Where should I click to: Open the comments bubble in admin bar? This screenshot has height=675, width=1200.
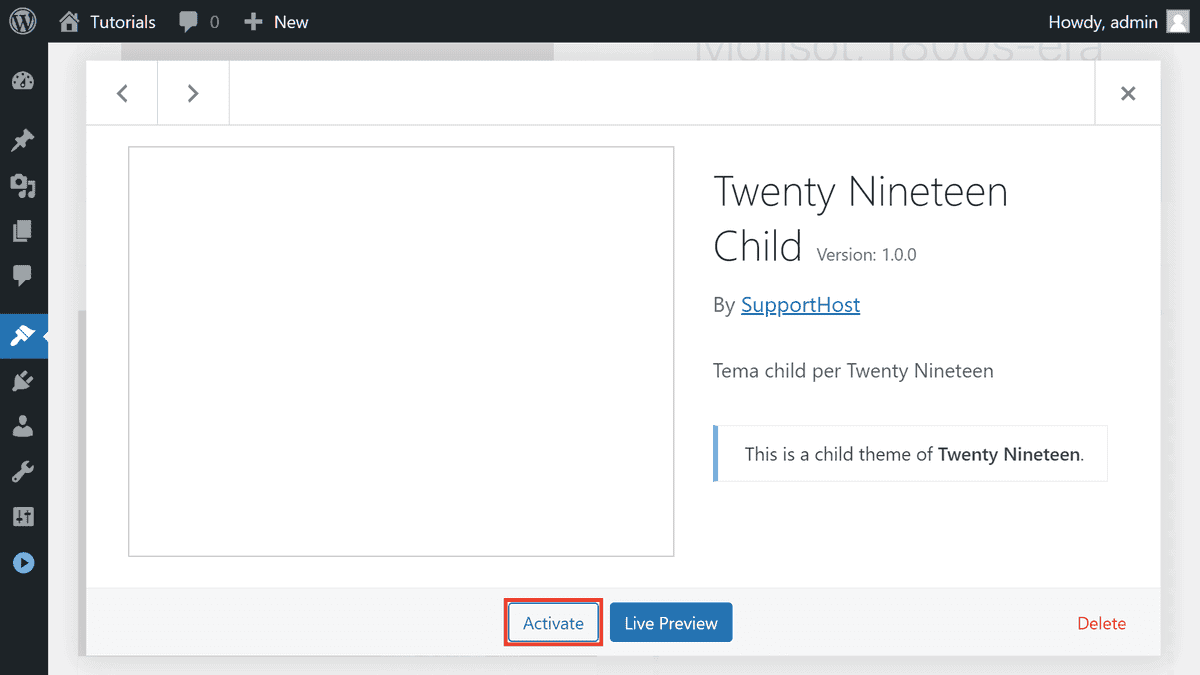[199, 21]
